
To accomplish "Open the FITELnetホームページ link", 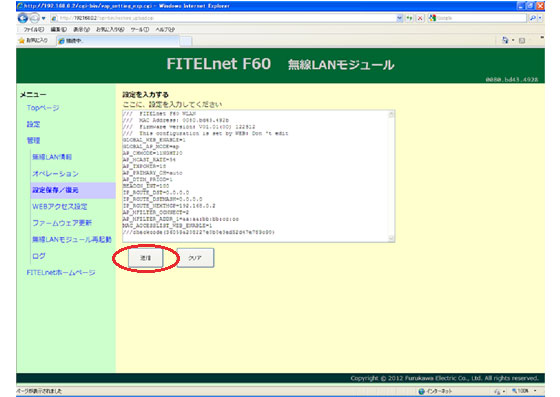I will tap(61, 272).
